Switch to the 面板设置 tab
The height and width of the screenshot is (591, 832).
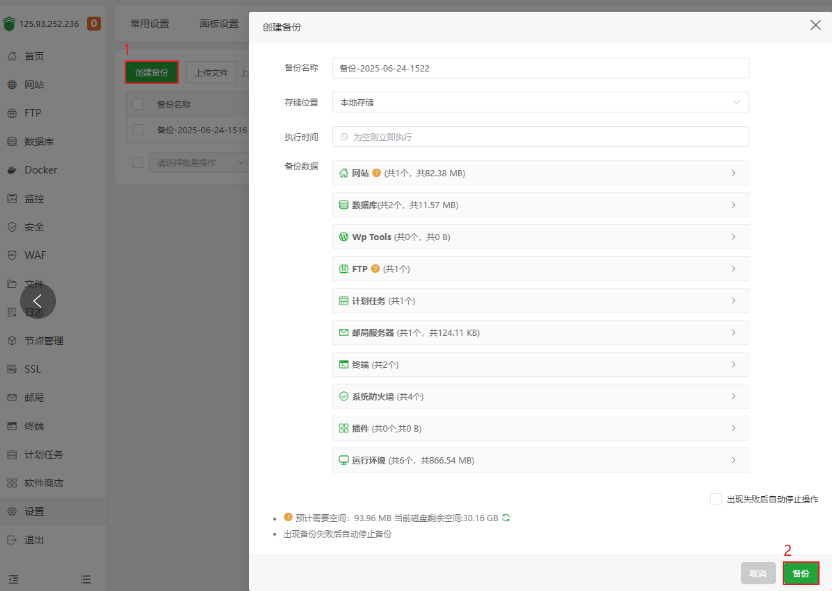(x=219, y=24)
